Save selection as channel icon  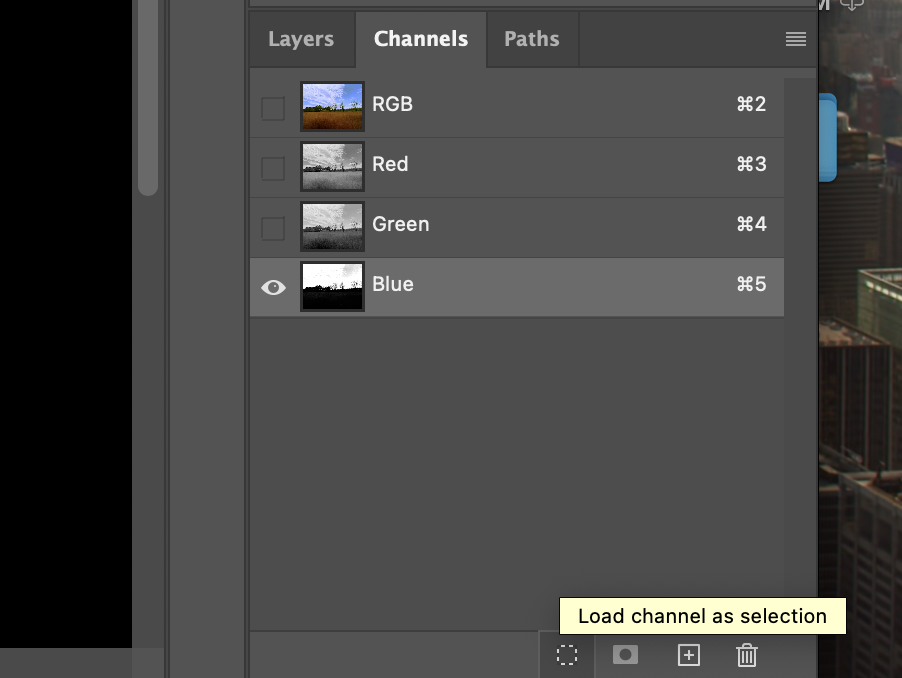click(625, 654)
